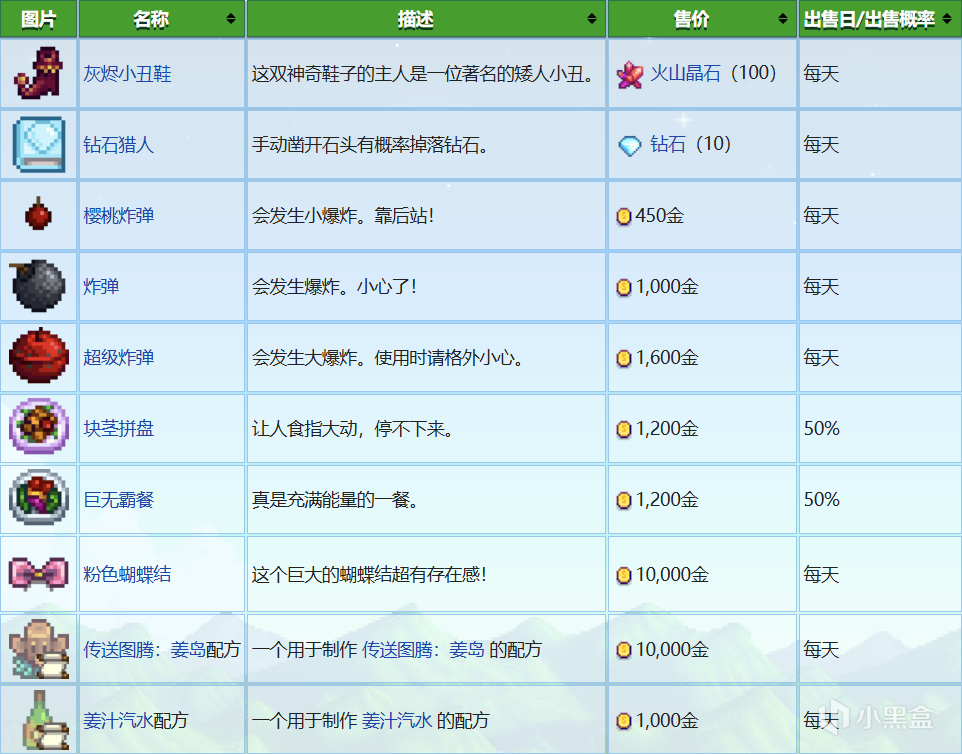Click the 图片 column header
This screenshot has width=962, height=754.
pos(39,19)
